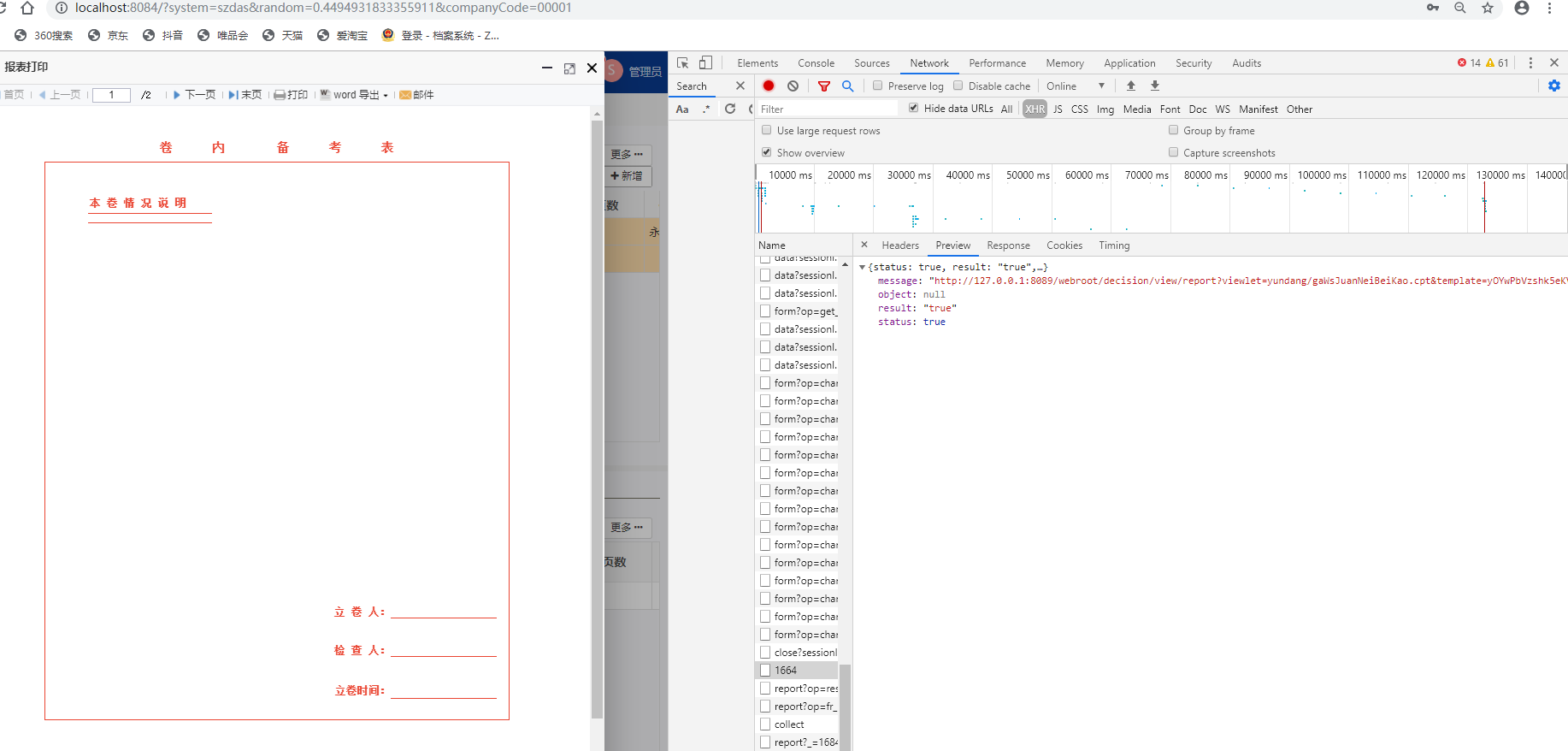This screenshot has height=751, width=1568.
Task: Toggle regular expression search option
Action: [x=706, y=109]
